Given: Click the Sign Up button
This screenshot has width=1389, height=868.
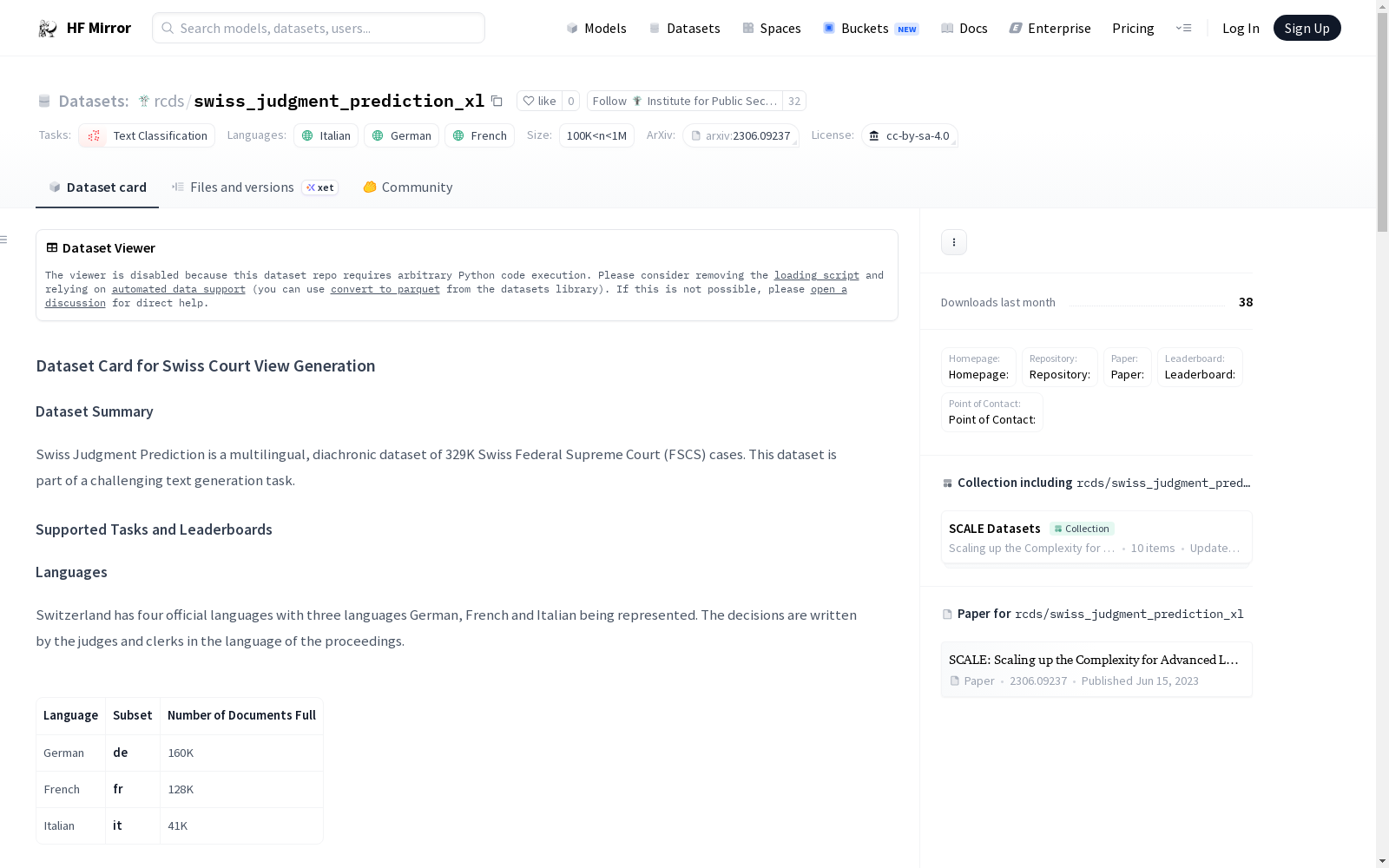Looking at the screenshot, I should [x=1307, y=28].
